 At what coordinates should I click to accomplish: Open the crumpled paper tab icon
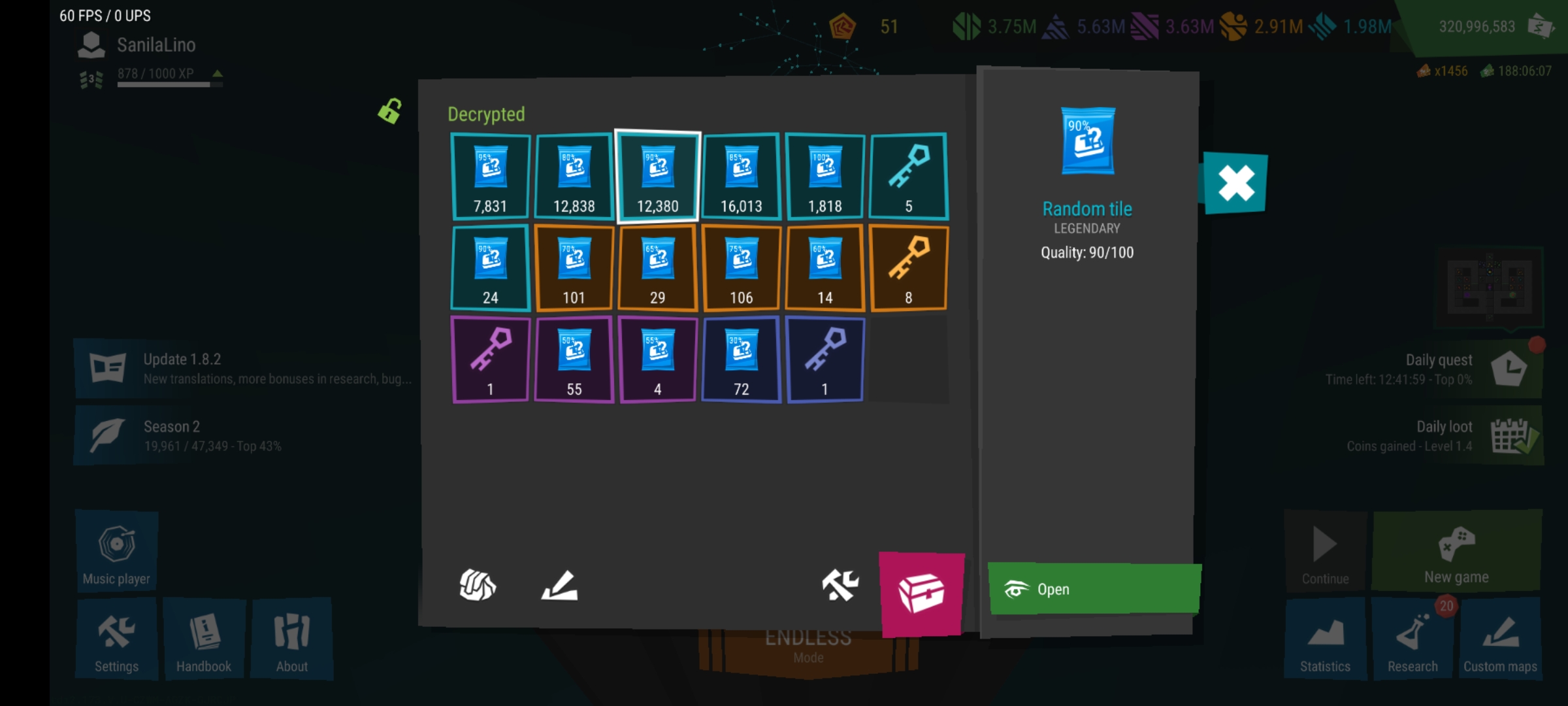click(478, 585)
